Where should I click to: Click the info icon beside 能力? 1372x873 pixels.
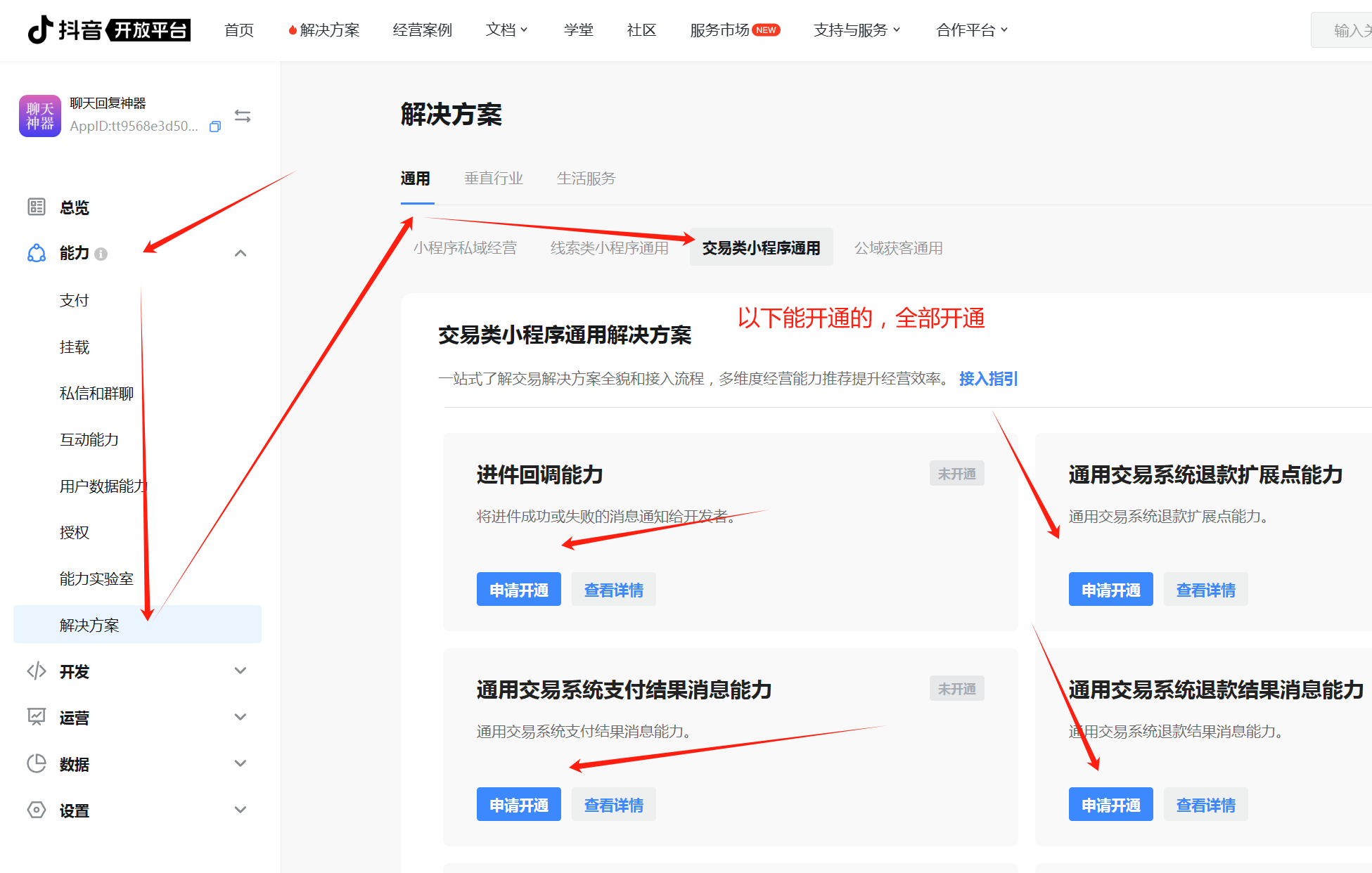click(x=101, y=254)
